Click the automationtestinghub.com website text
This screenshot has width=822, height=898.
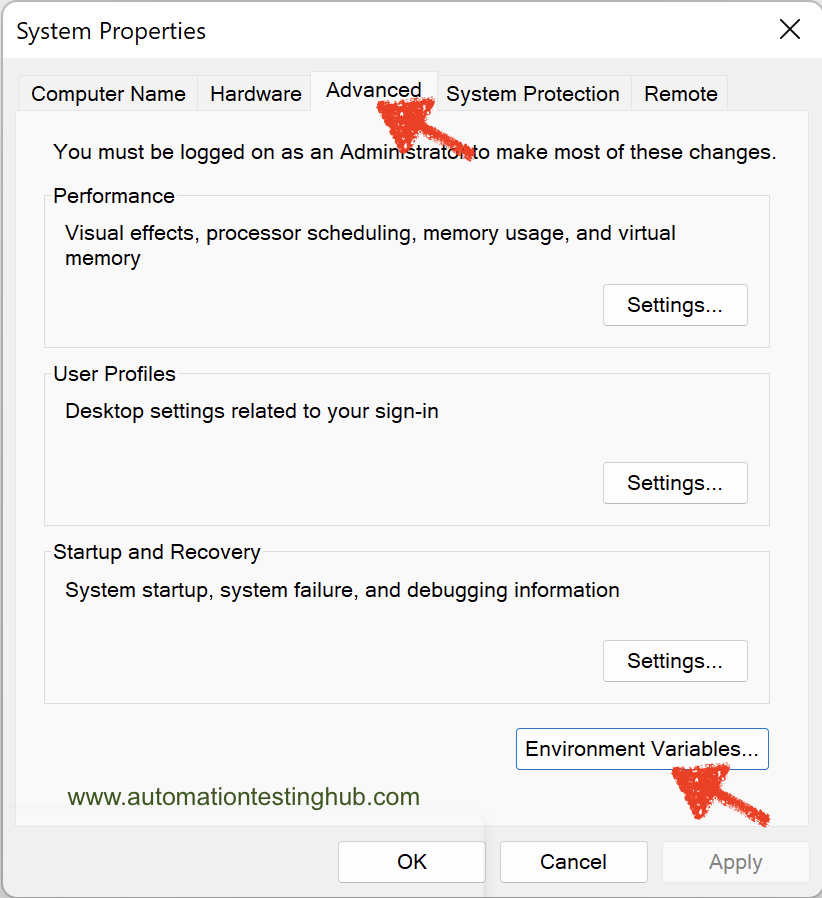coord(243,797)
